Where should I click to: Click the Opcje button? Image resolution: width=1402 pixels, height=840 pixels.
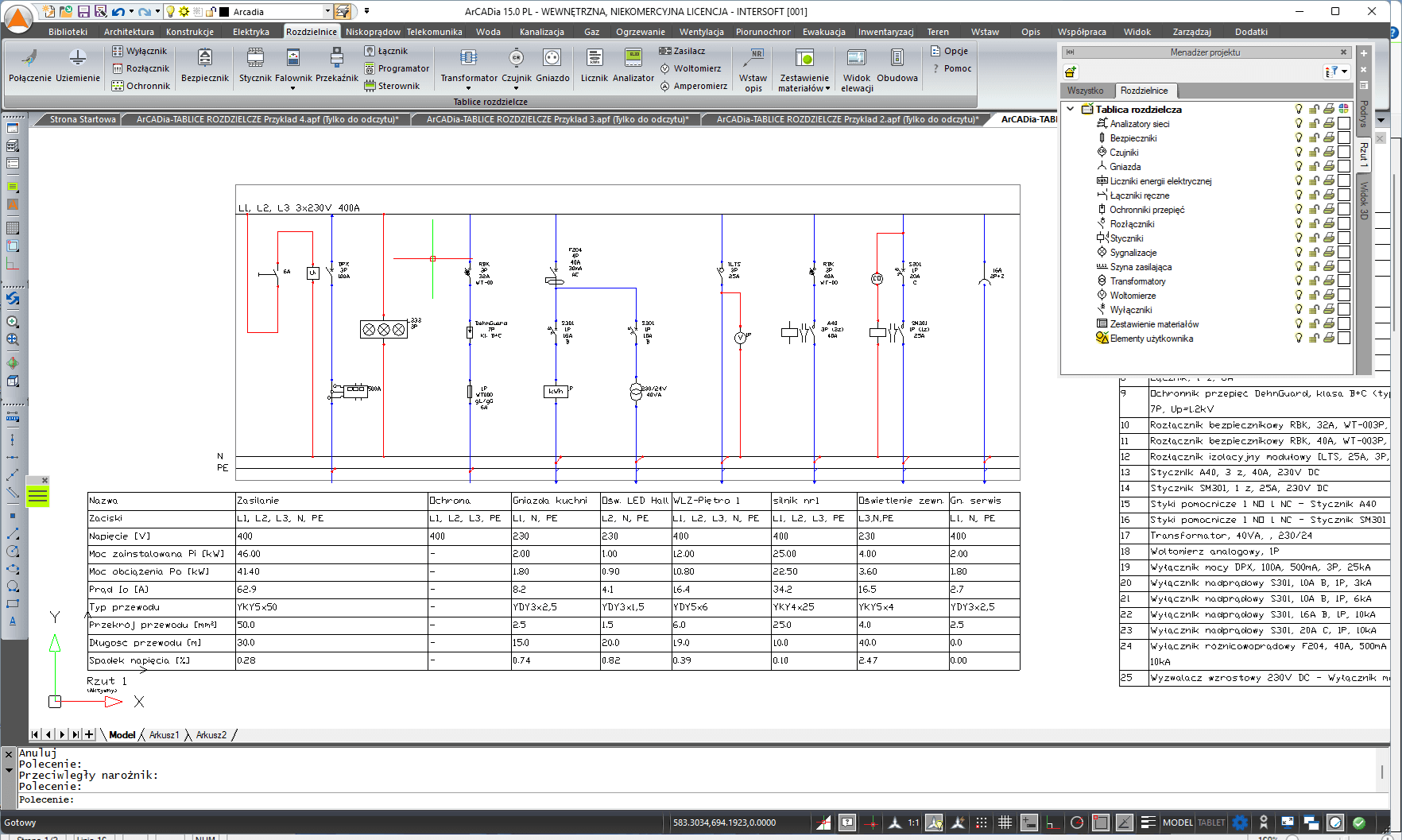950,51
